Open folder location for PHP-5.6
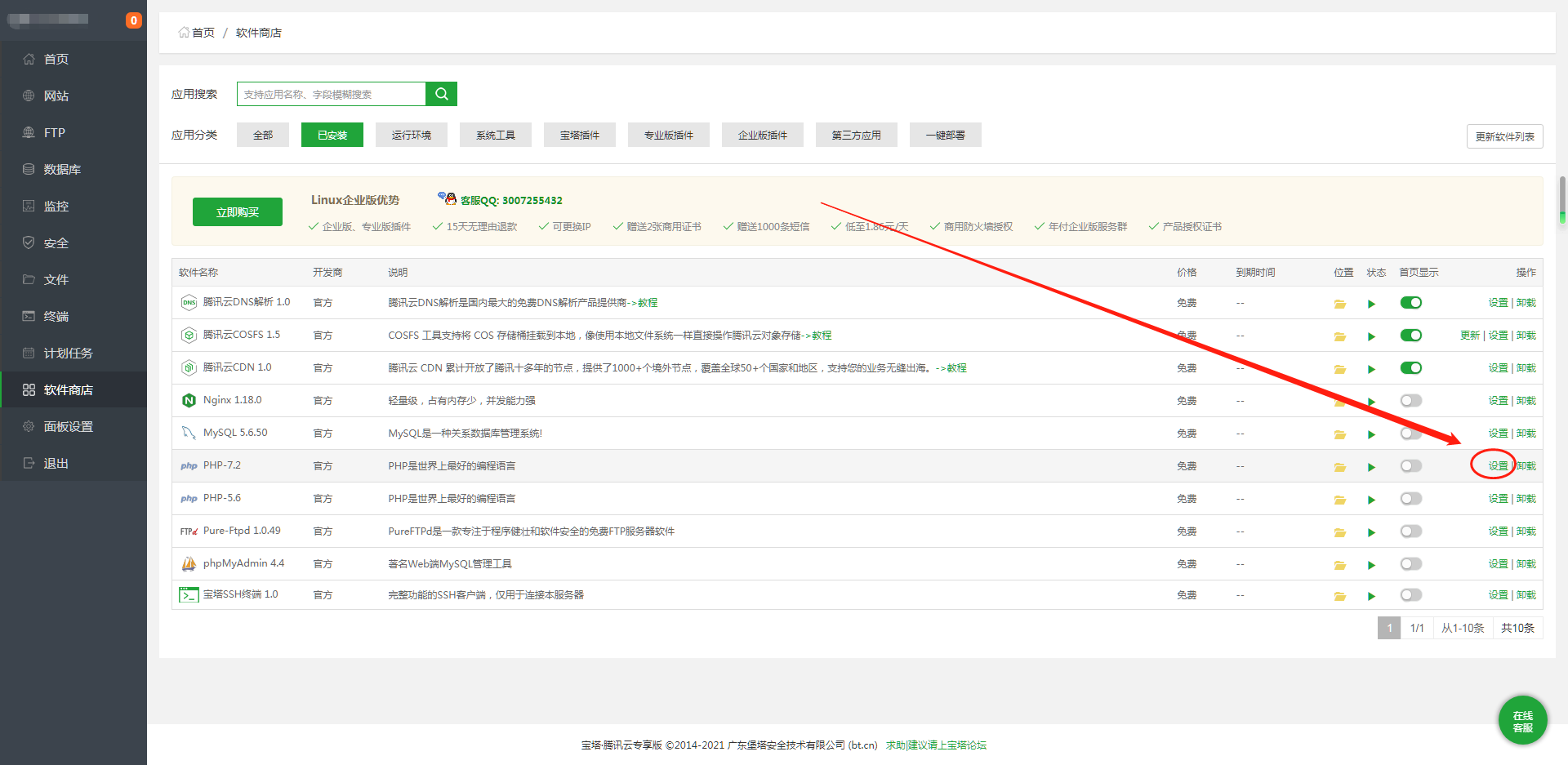This screenshot has width=1568, height=765. click(1340, 500)
